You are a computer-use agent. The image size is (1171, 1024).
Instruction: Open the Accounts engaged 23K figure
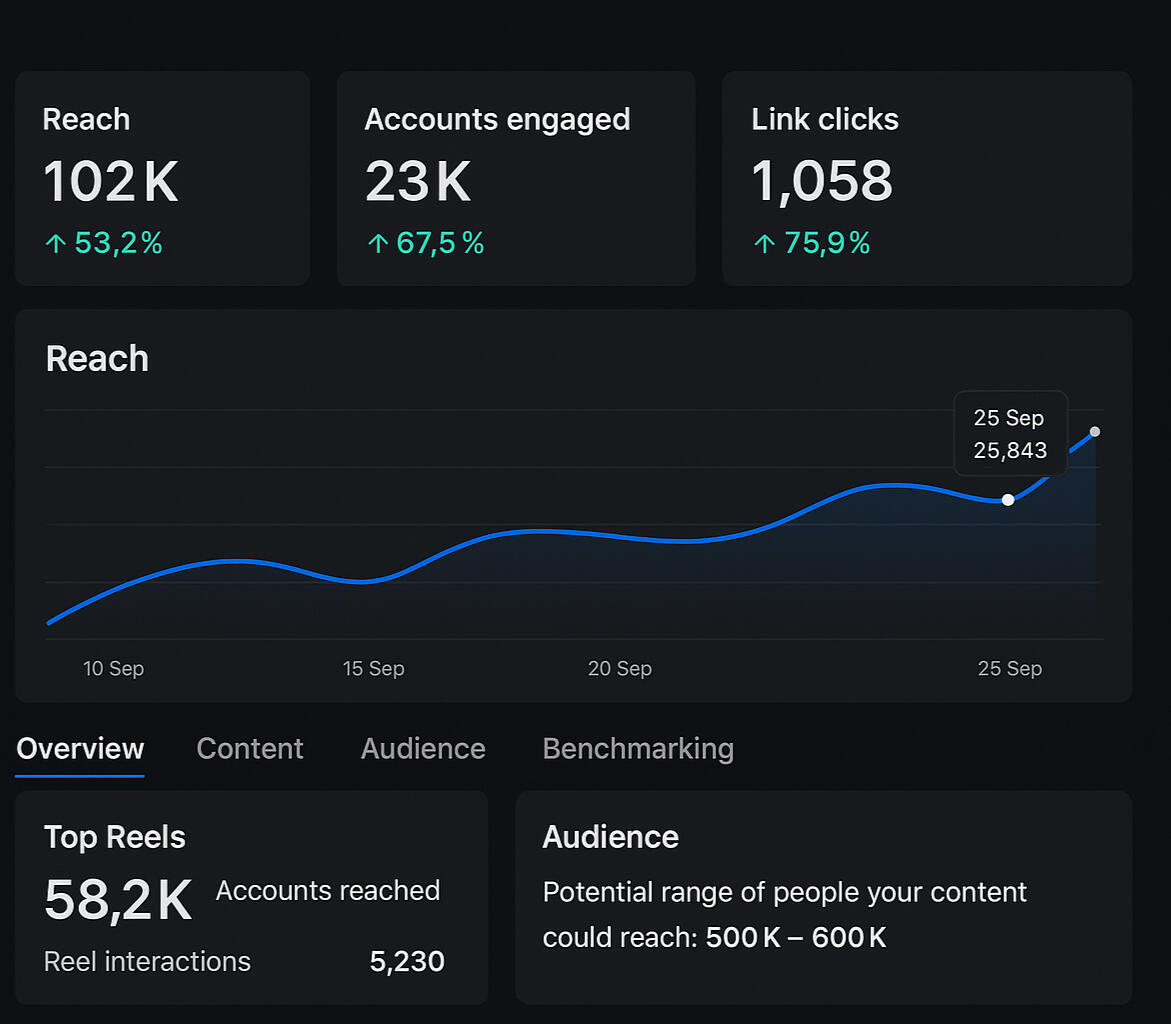click(x=417, y=182)
